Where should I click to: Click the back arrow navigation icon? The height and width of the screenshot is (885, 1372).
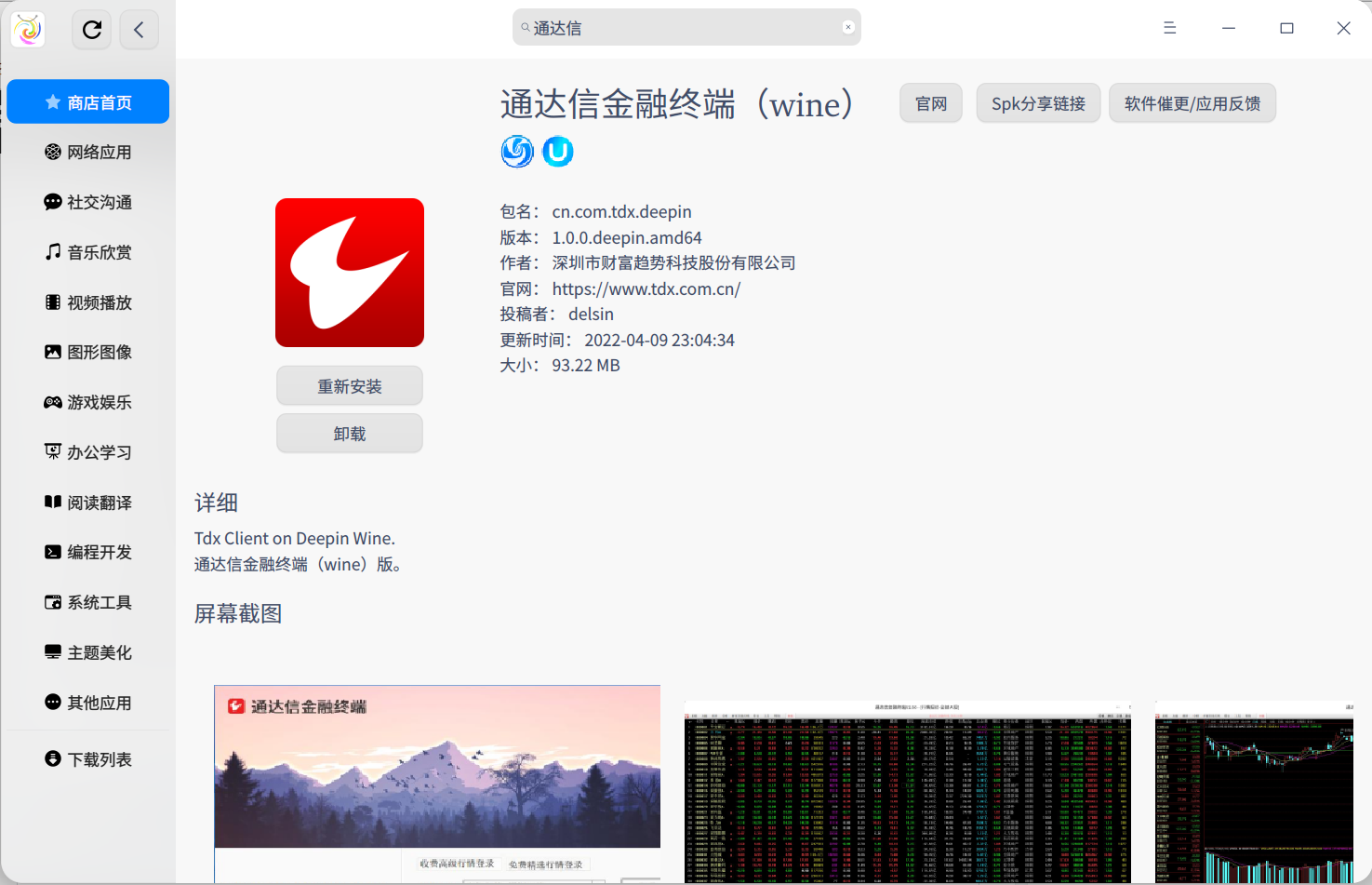[140, 29]
